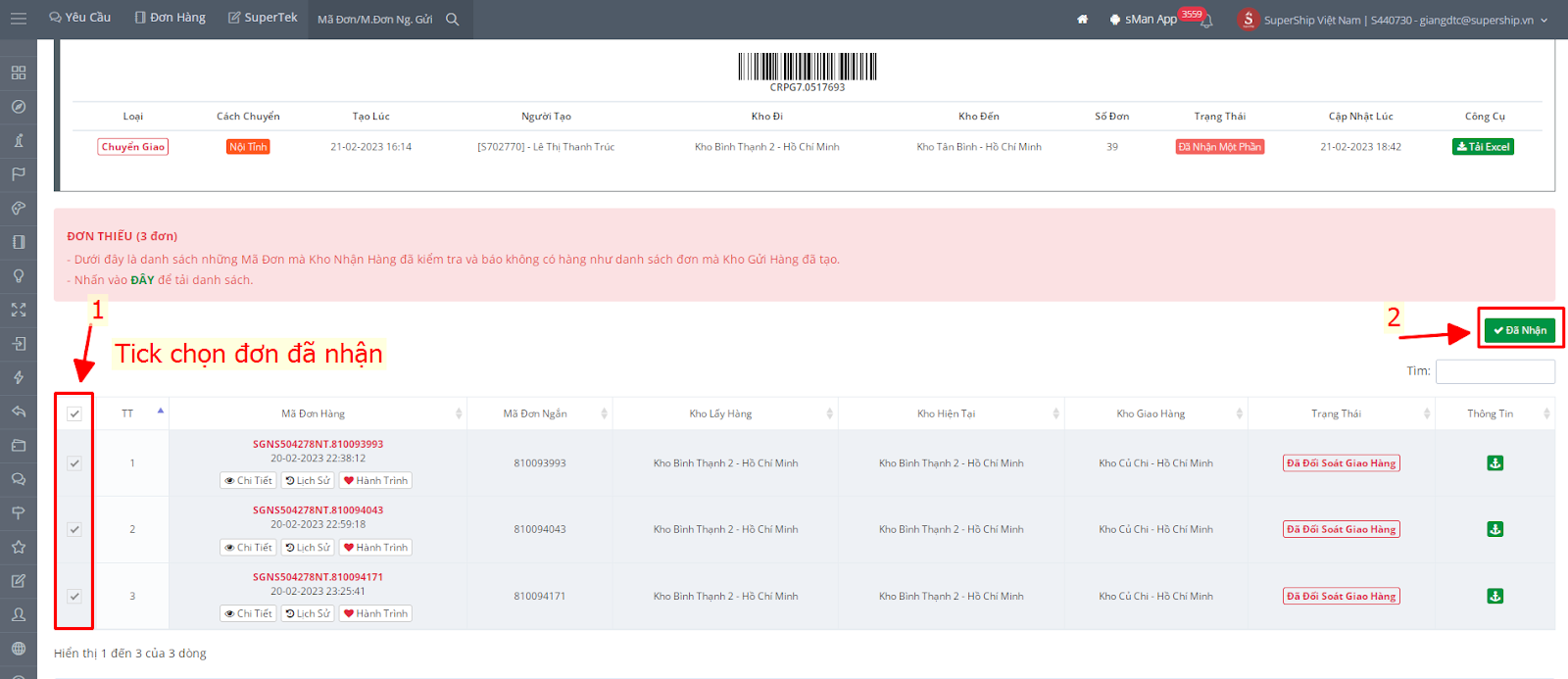Image resolution: width=1568 pixels, height=679 pixels.
Task: Sort table by TT column
Action: click(x=132, y=413)
